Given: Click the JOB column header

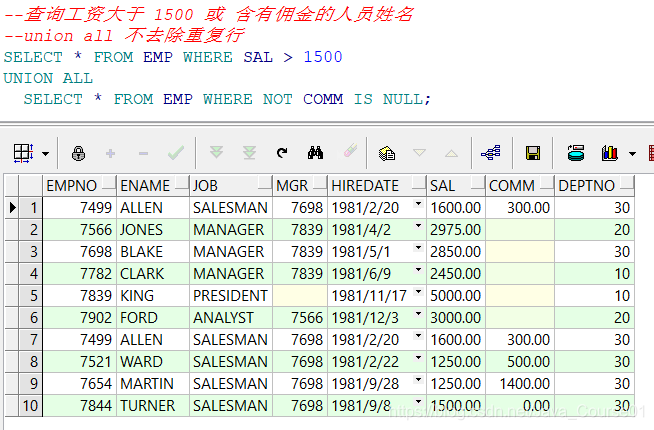Looking at the screenshot, I should click(x=231, y=186).
